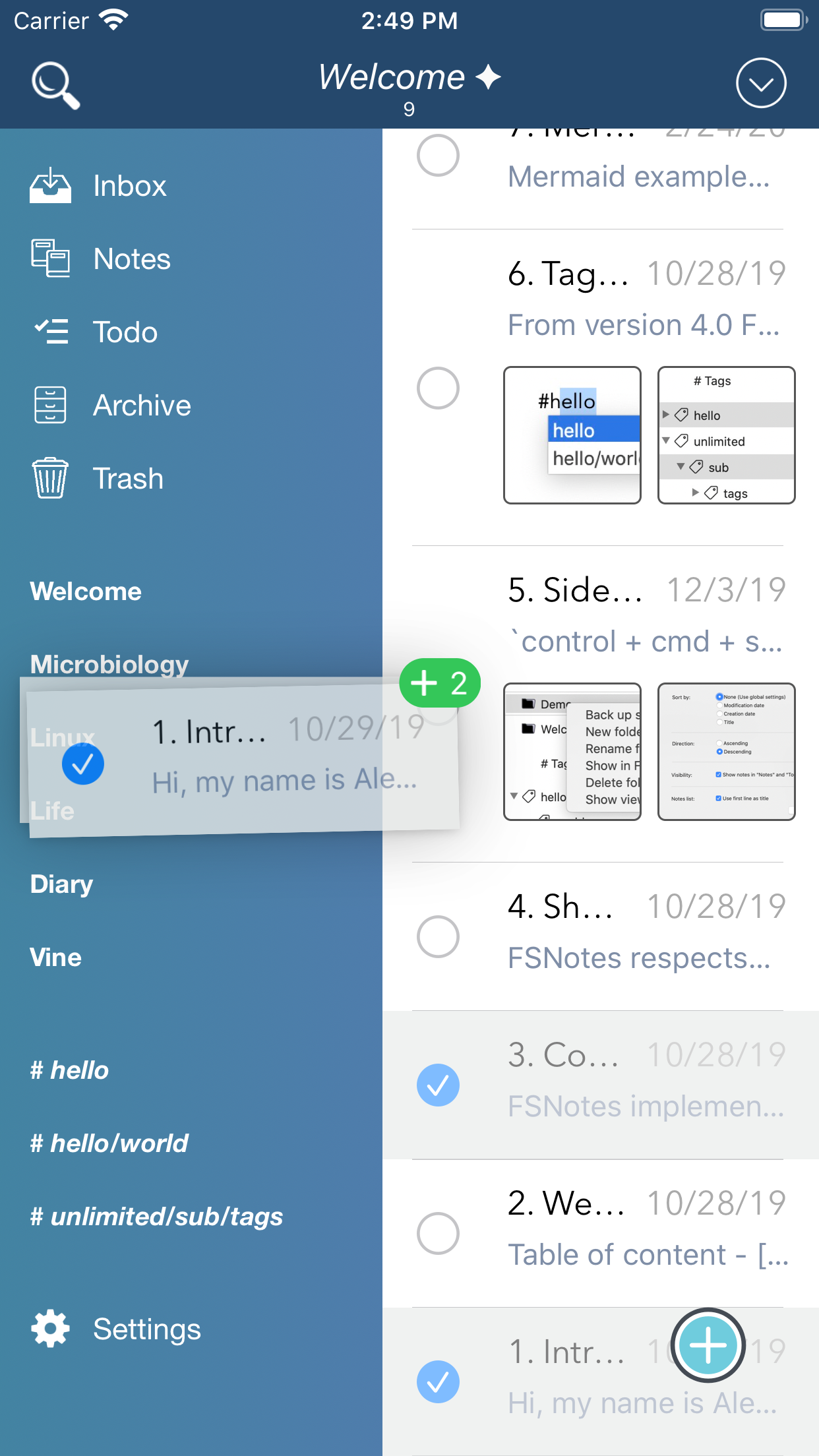
Task: Open note titled 5. Side…
Action: point(575,590)
